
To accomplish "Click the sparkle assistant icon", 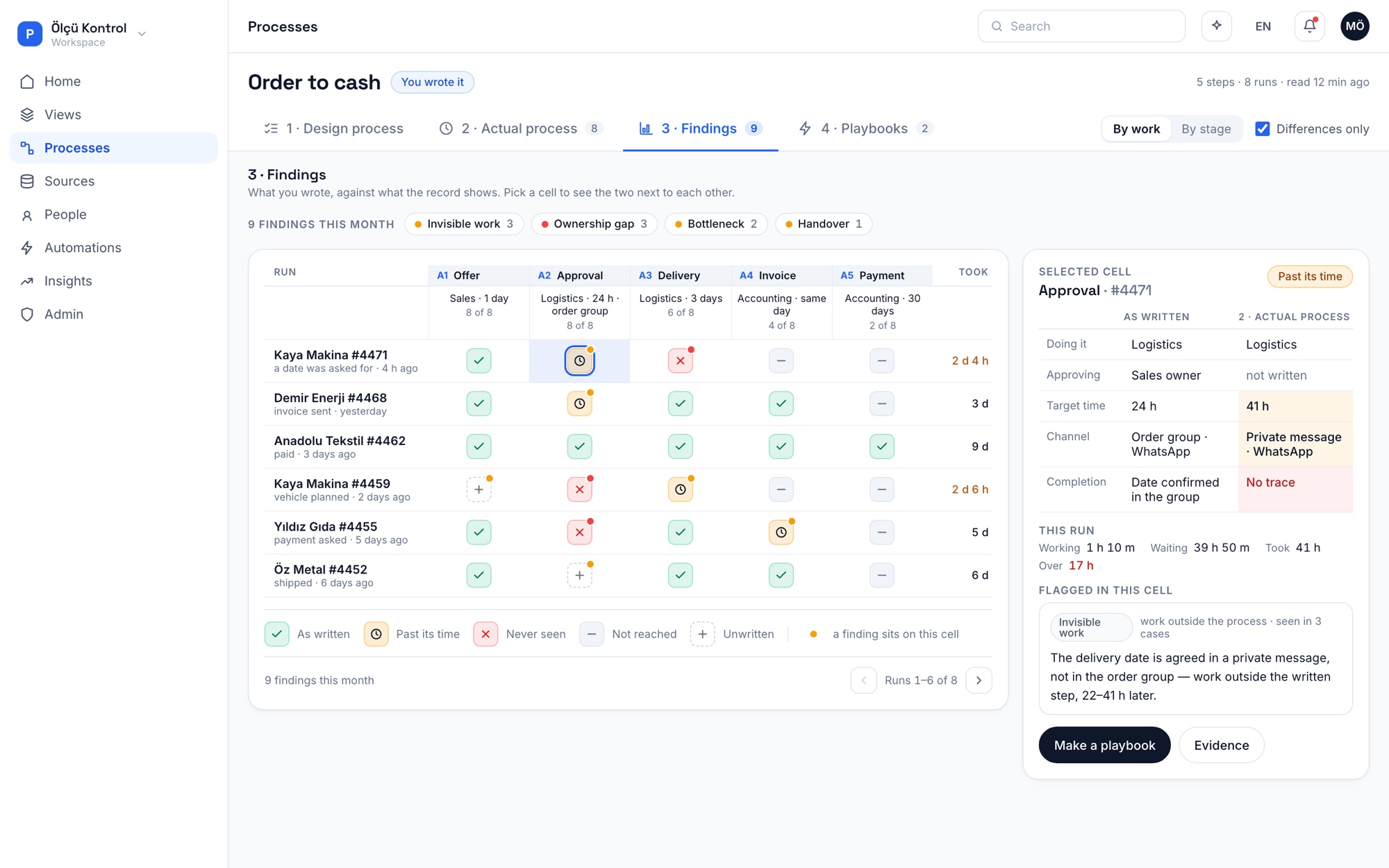I will click(1216, 26).
